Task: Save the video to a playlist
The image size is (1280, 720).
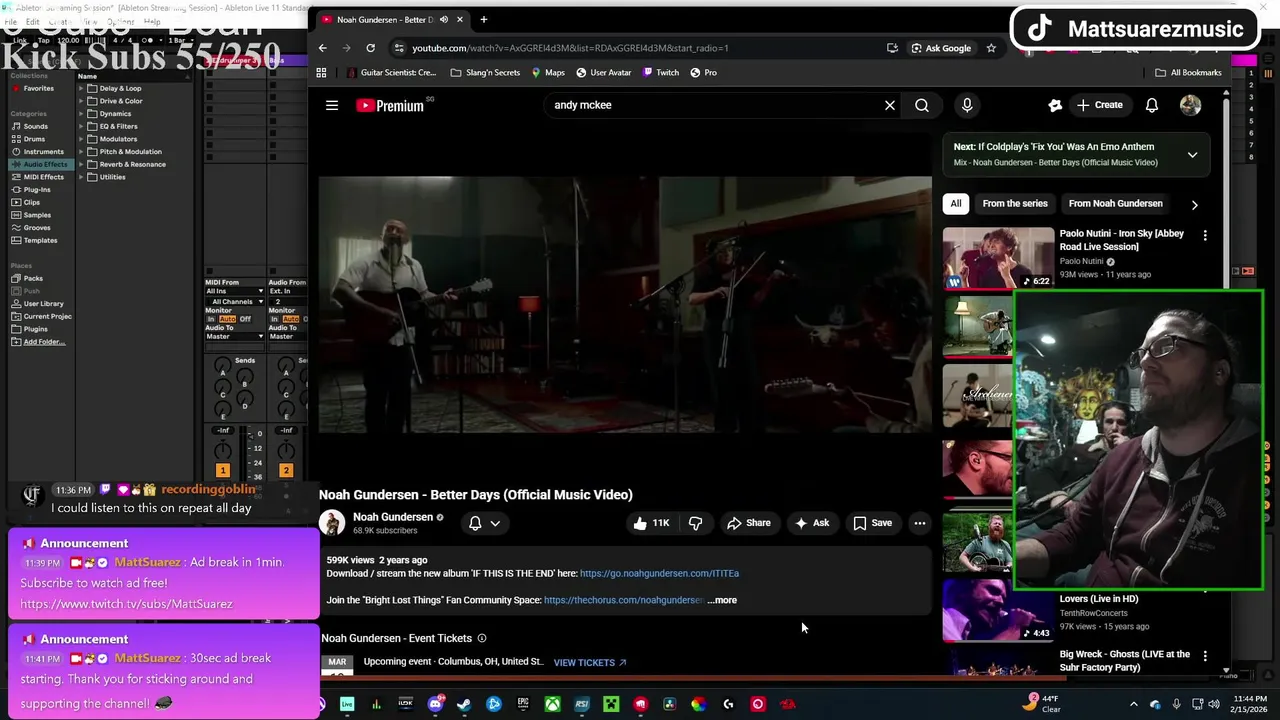Action: pyautogui.click(x=872, y=523)
